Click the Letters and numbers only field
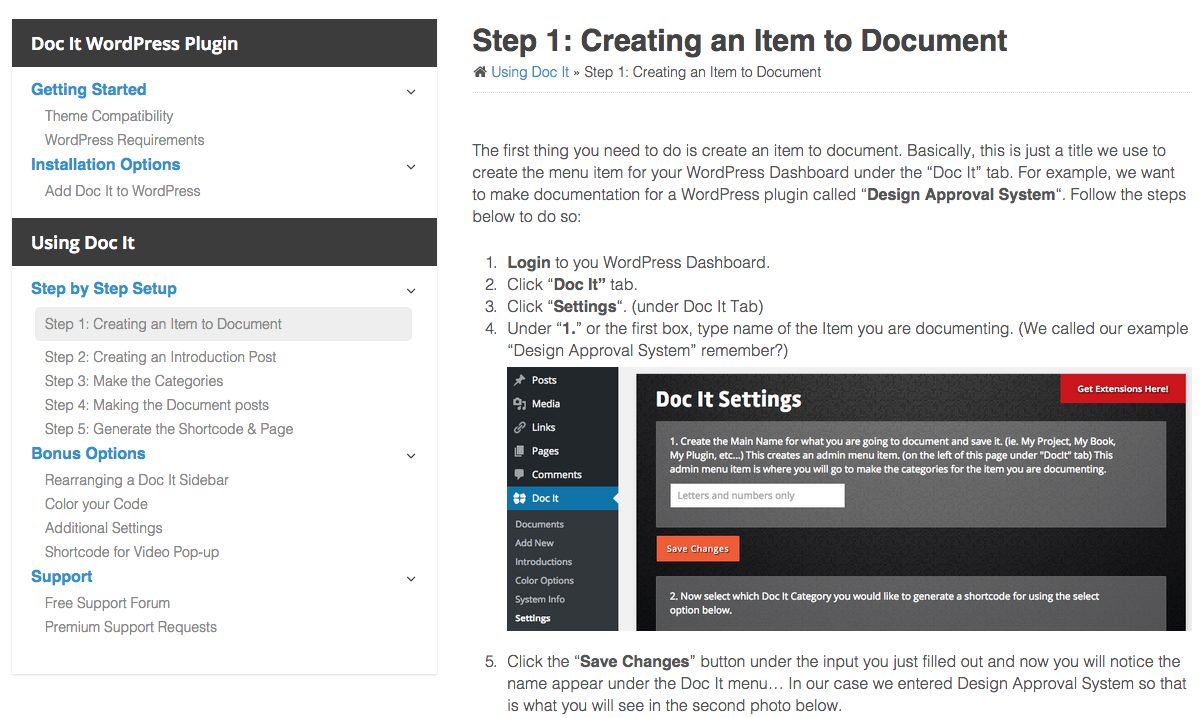Image resolution: width=1201 pixels, height=718 pixels. pyautogui.click(x=757, y=495)
